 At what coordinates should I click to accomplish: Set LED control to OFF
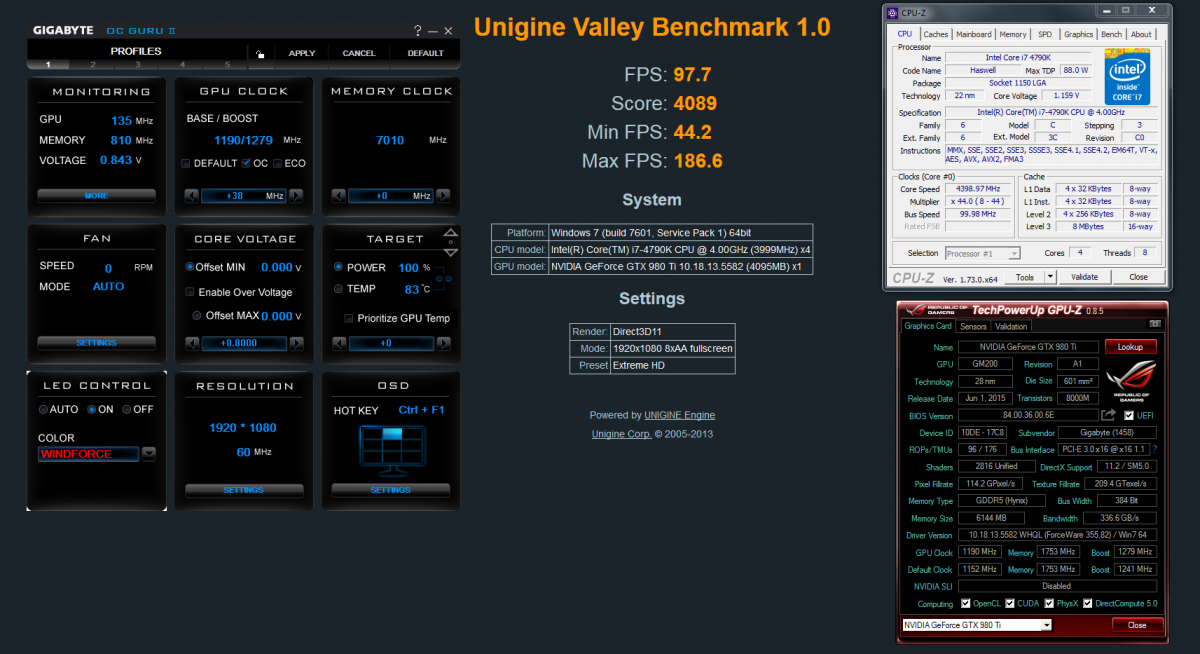point(126,409)
